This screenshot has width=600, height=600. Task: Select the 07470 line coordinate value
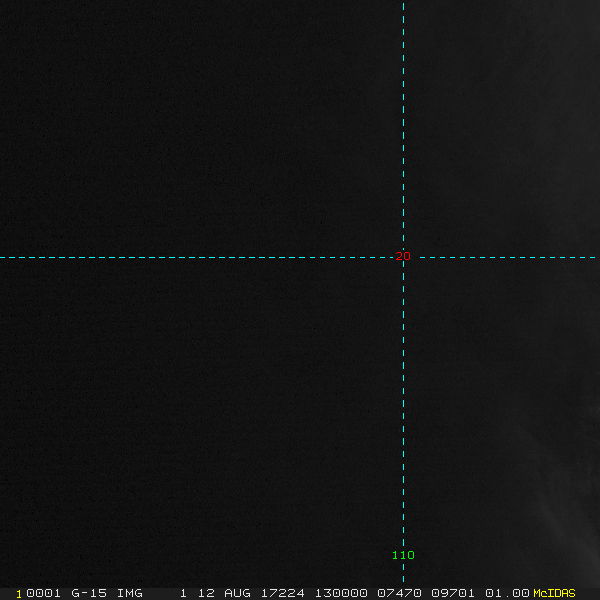[x=397, y=593]
